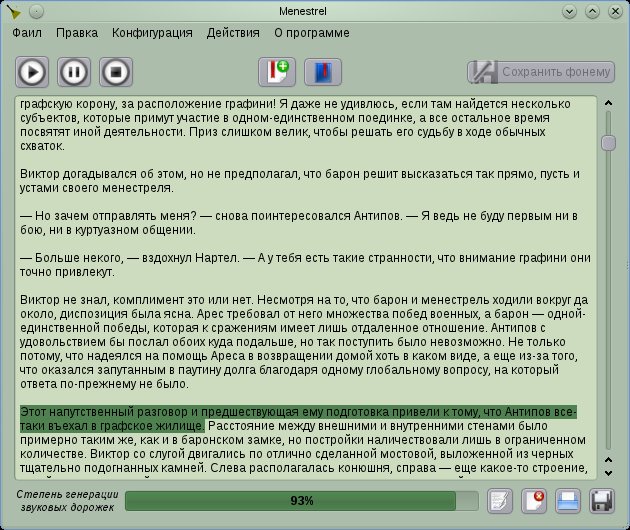The height and width of the screenshot is (530, 630).
Task: Close the Menestrel window
Action: pos(615,12)
